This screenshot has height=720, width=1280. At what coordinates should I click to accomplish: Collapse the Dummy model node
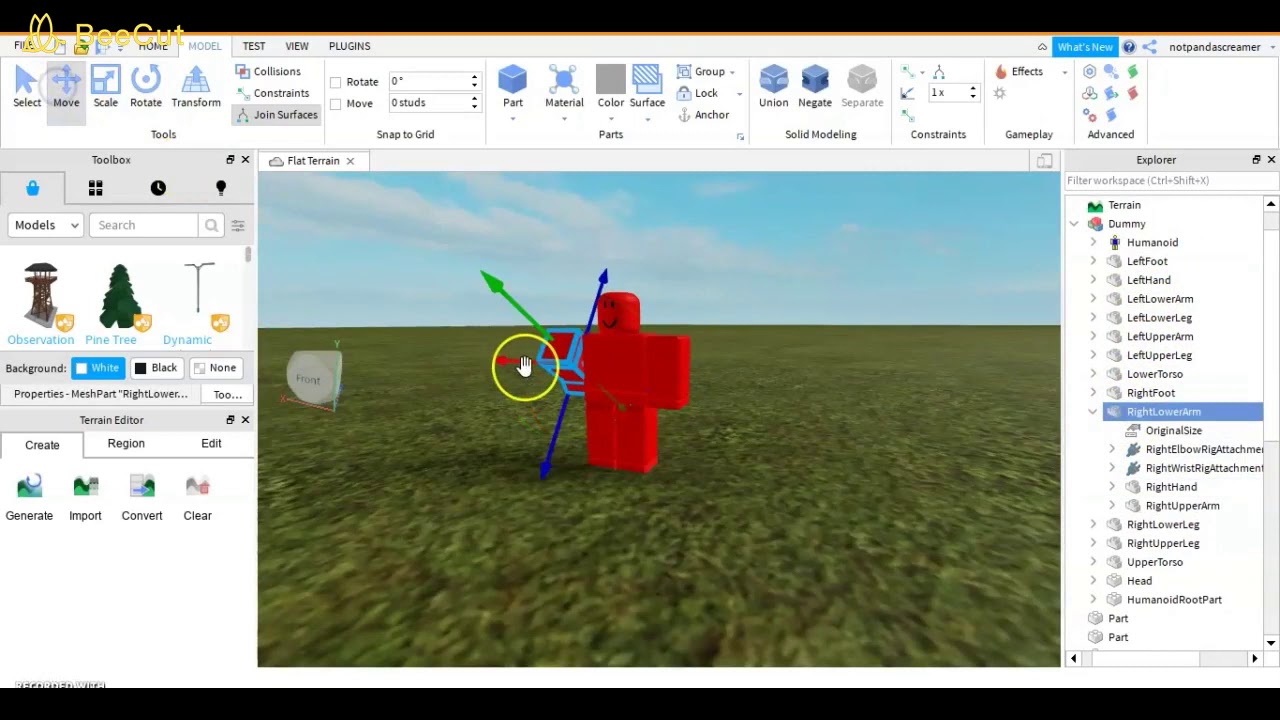1074,224
